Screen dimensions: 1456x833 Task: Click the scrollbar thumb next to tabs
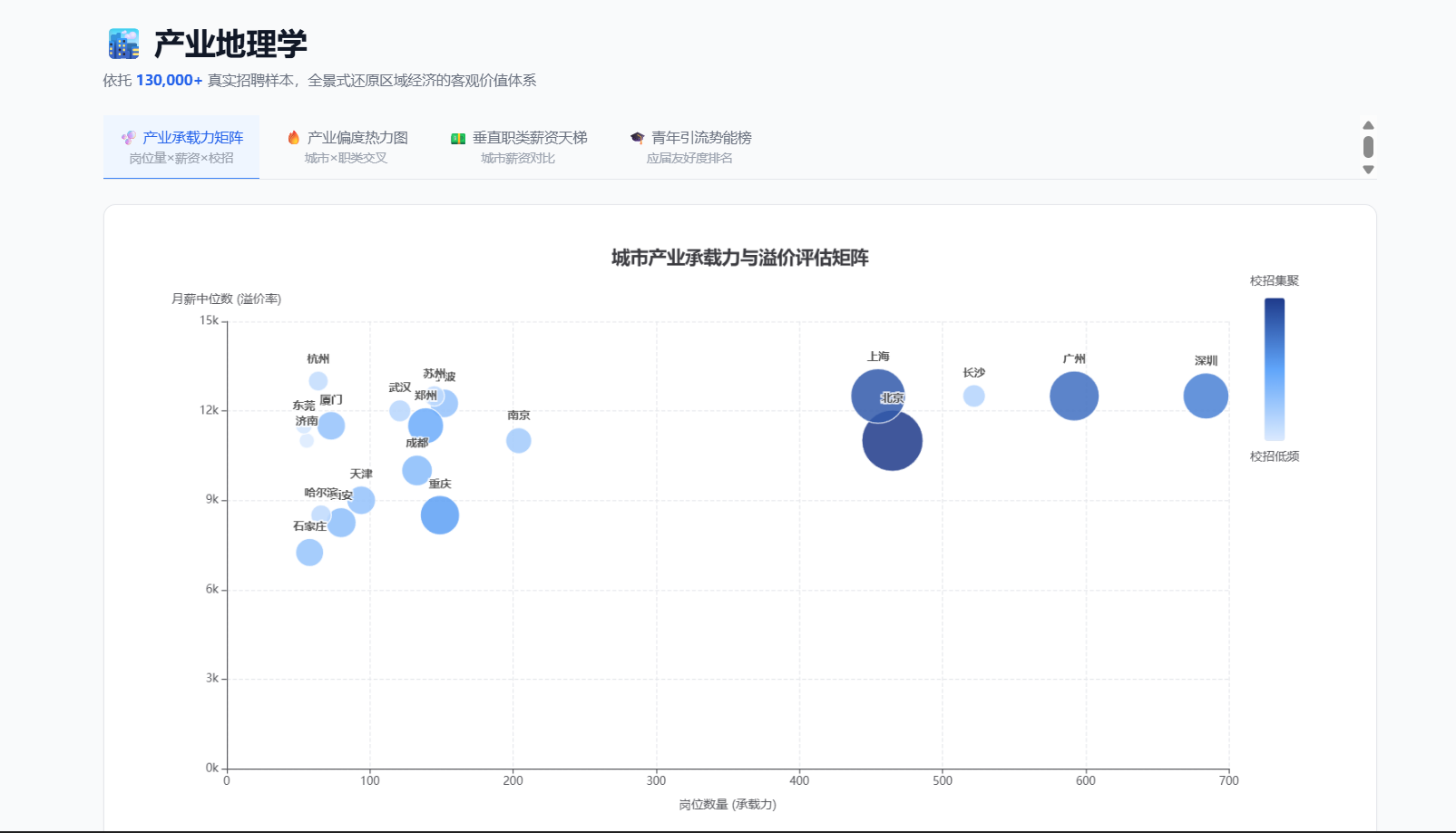(x=1368, y=147)
